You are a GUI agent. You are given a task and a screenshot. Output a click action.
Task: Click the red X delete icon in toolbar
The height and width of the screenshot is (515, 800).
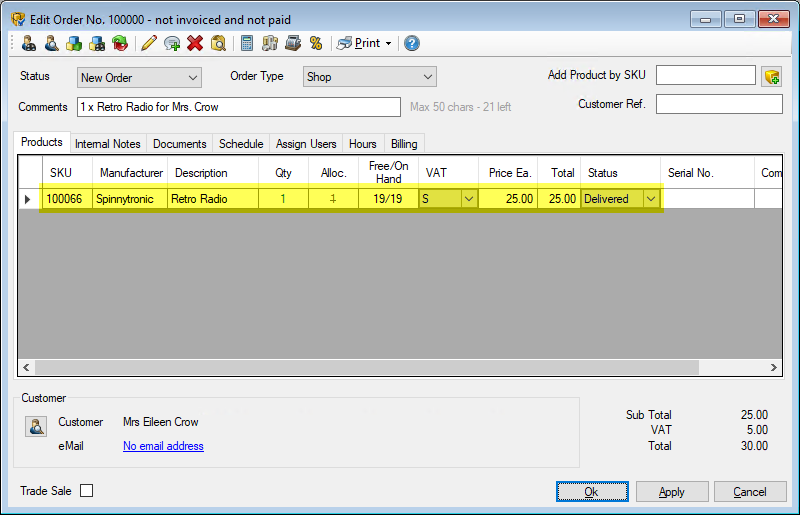pos(195,43)
